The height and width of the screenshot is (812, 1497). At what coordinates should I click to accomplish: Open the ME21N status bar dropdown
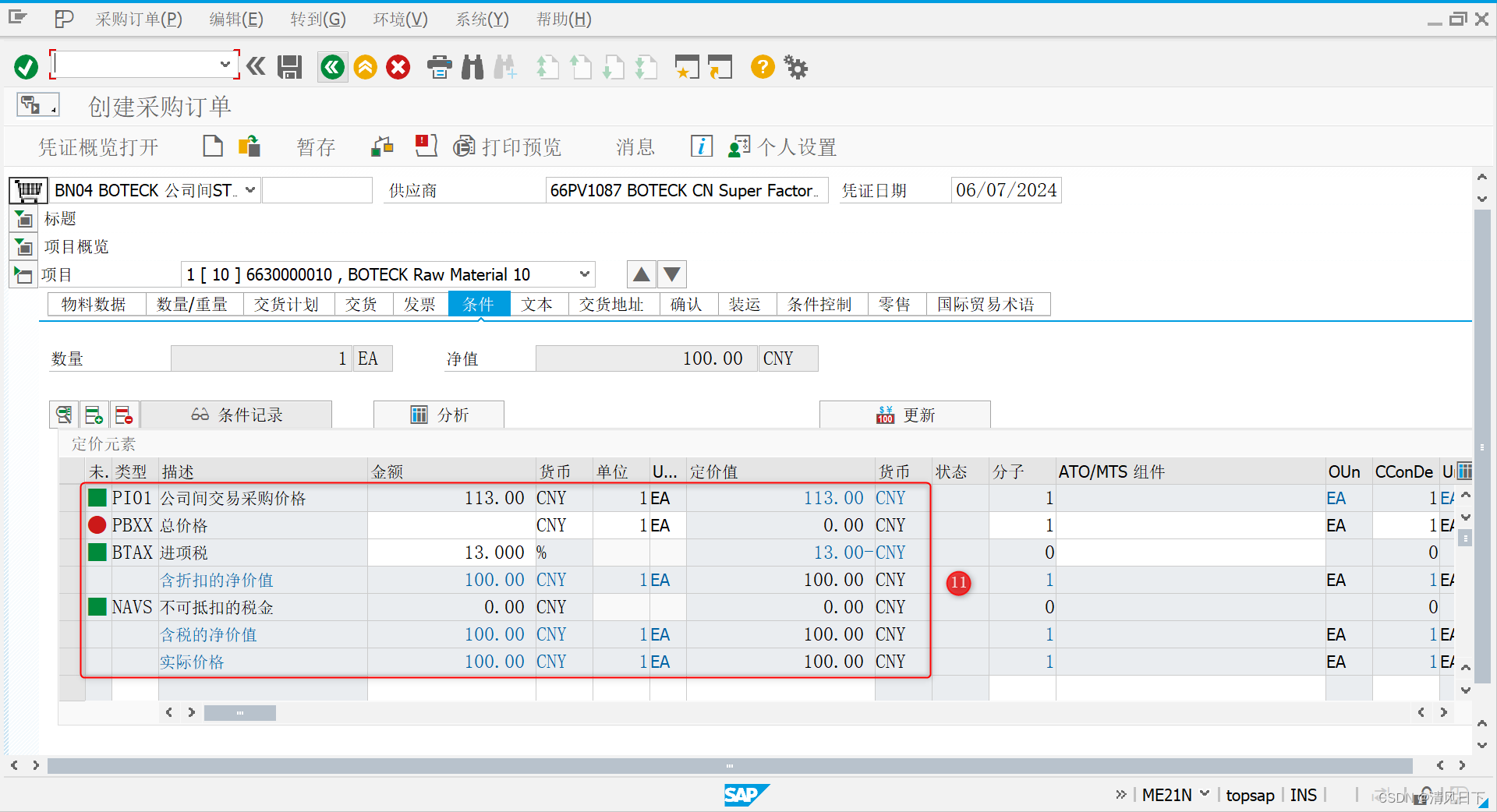[x=1205, y=794]
